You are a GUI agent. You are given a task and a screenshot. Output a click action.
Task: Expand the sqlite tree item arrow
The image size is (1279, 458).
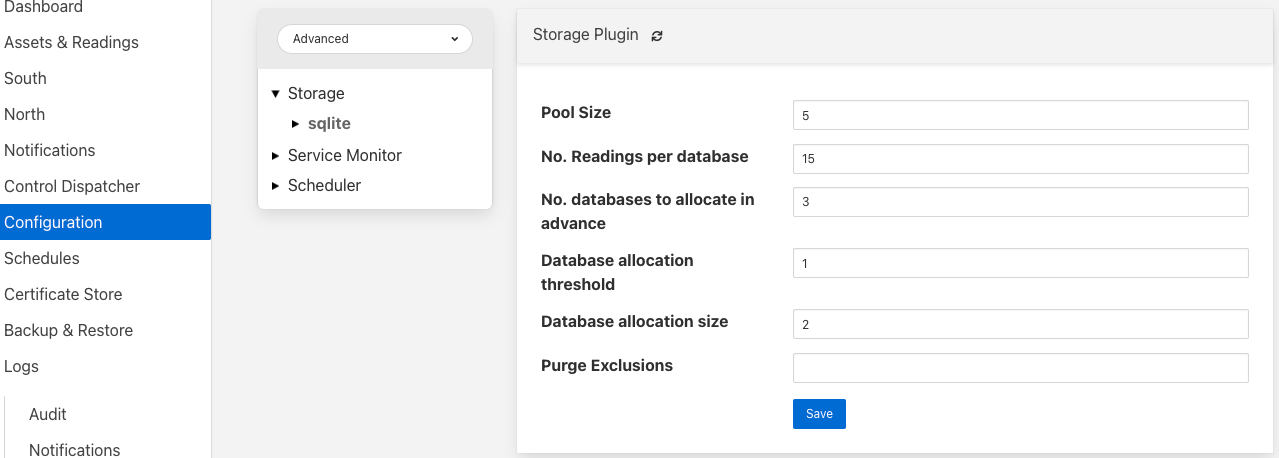coord(296,124)
